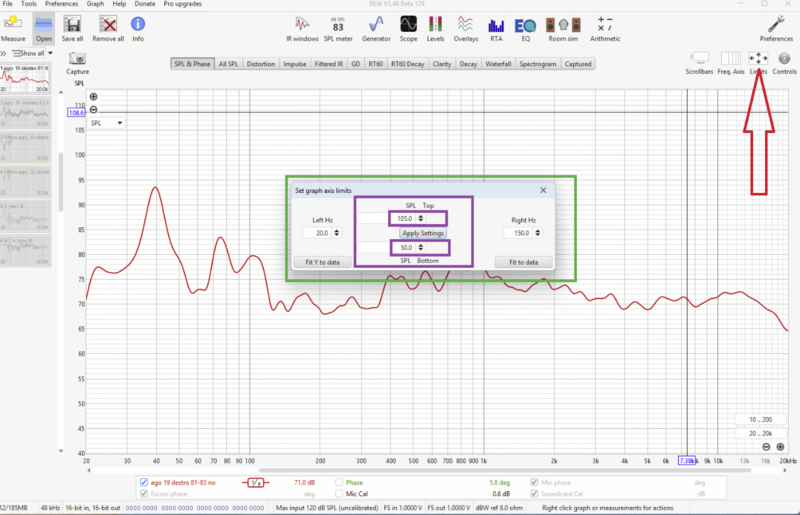800x515 pixels.
Task: Select first measurement thumbnail ago 19 destro
Action: [x=25, y=79]
